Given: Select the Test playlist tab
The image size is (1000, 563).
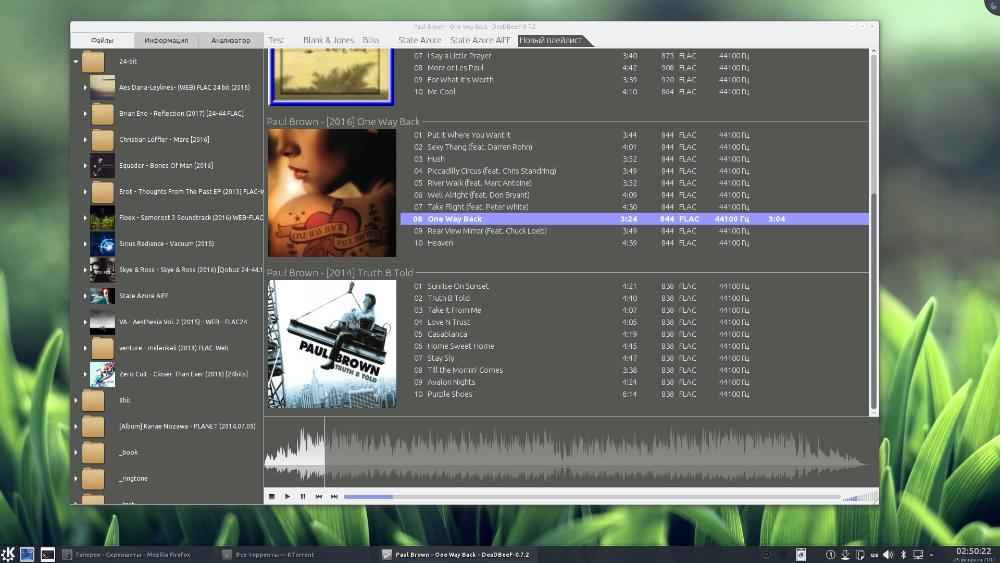Looking at the screenshot, I should pos(276,40).
